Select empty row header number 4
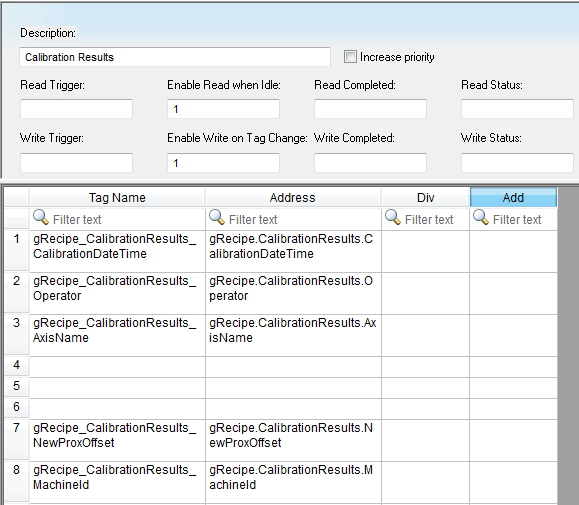 tap(17, 367)
